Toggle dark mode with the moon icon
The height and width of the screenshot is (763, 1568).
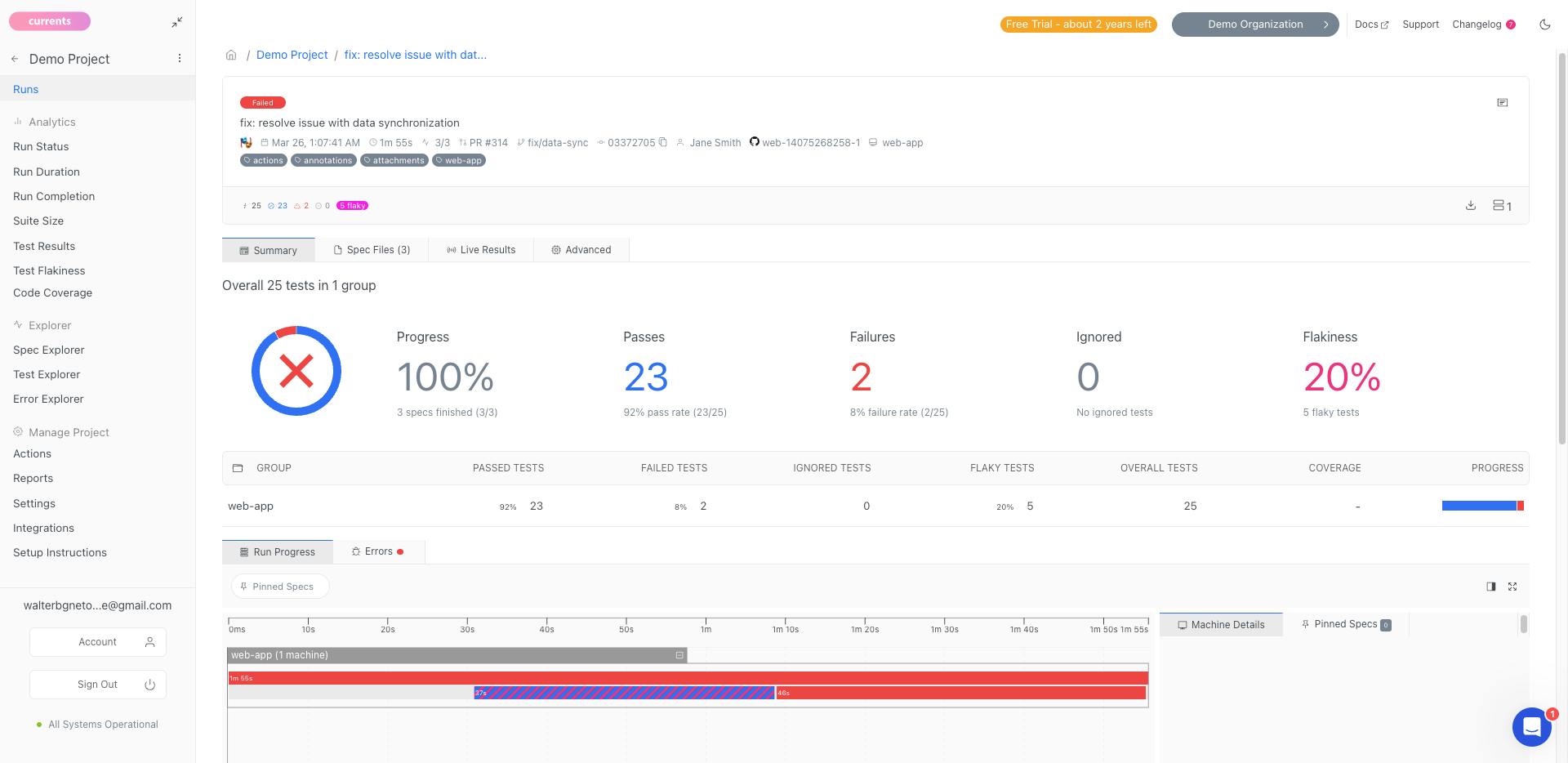pos(1544,25)
